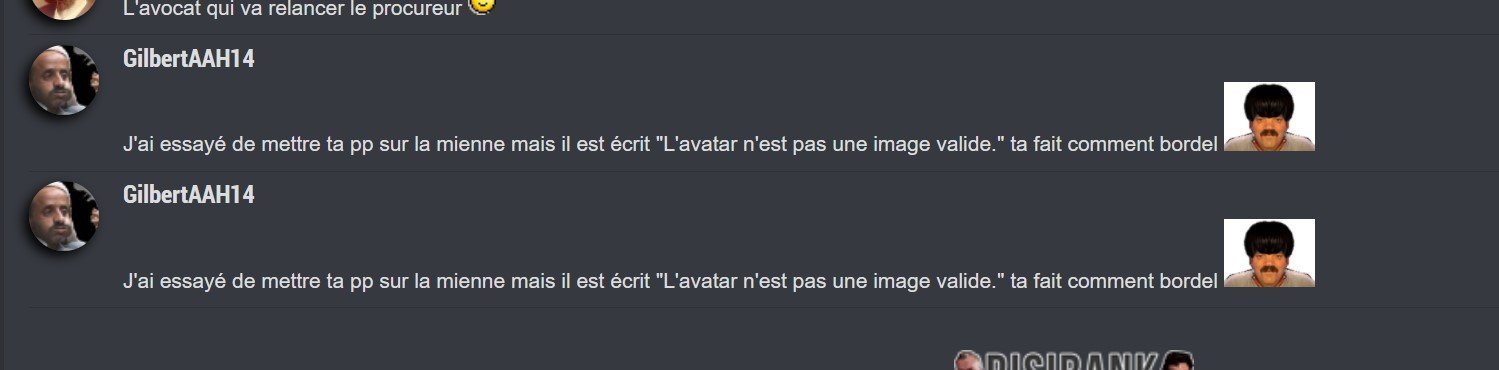Click the right face icon in the DISIRANK banner
1499x370 pixels.
click(1179, 360)
